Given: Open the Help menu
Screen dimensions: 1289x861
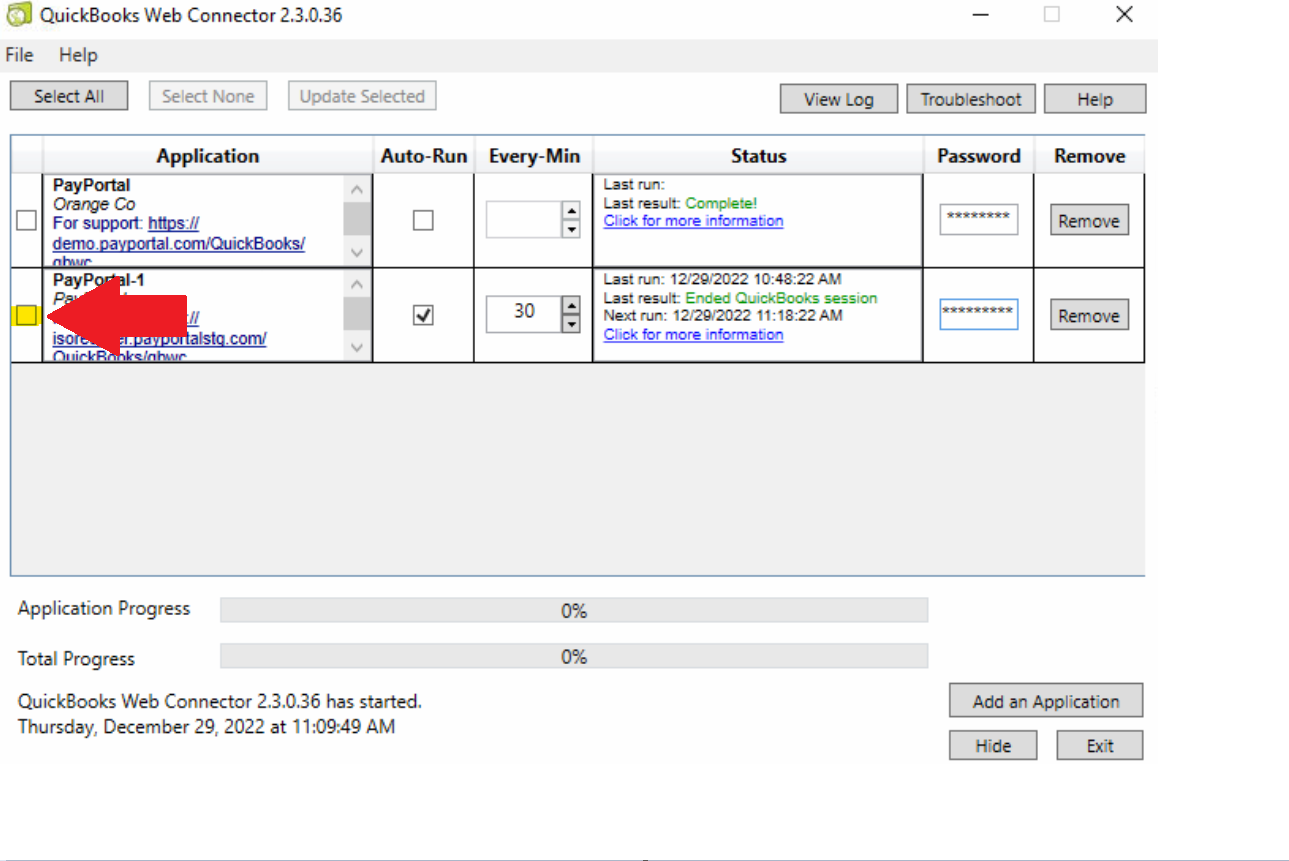Looking at the screenshot, I should click(78, 55).
